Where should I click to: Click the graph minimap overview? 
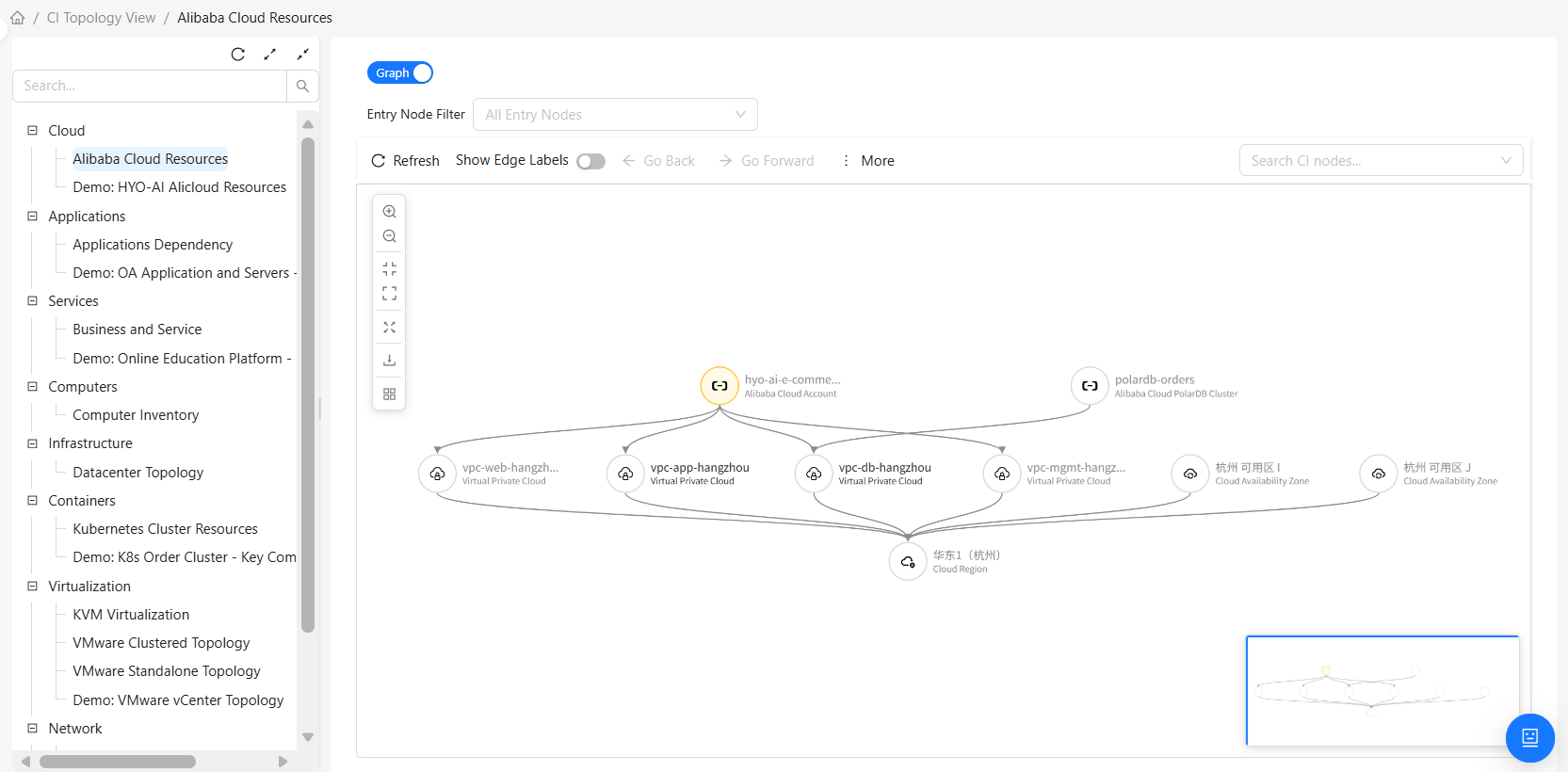[1382, 691]
